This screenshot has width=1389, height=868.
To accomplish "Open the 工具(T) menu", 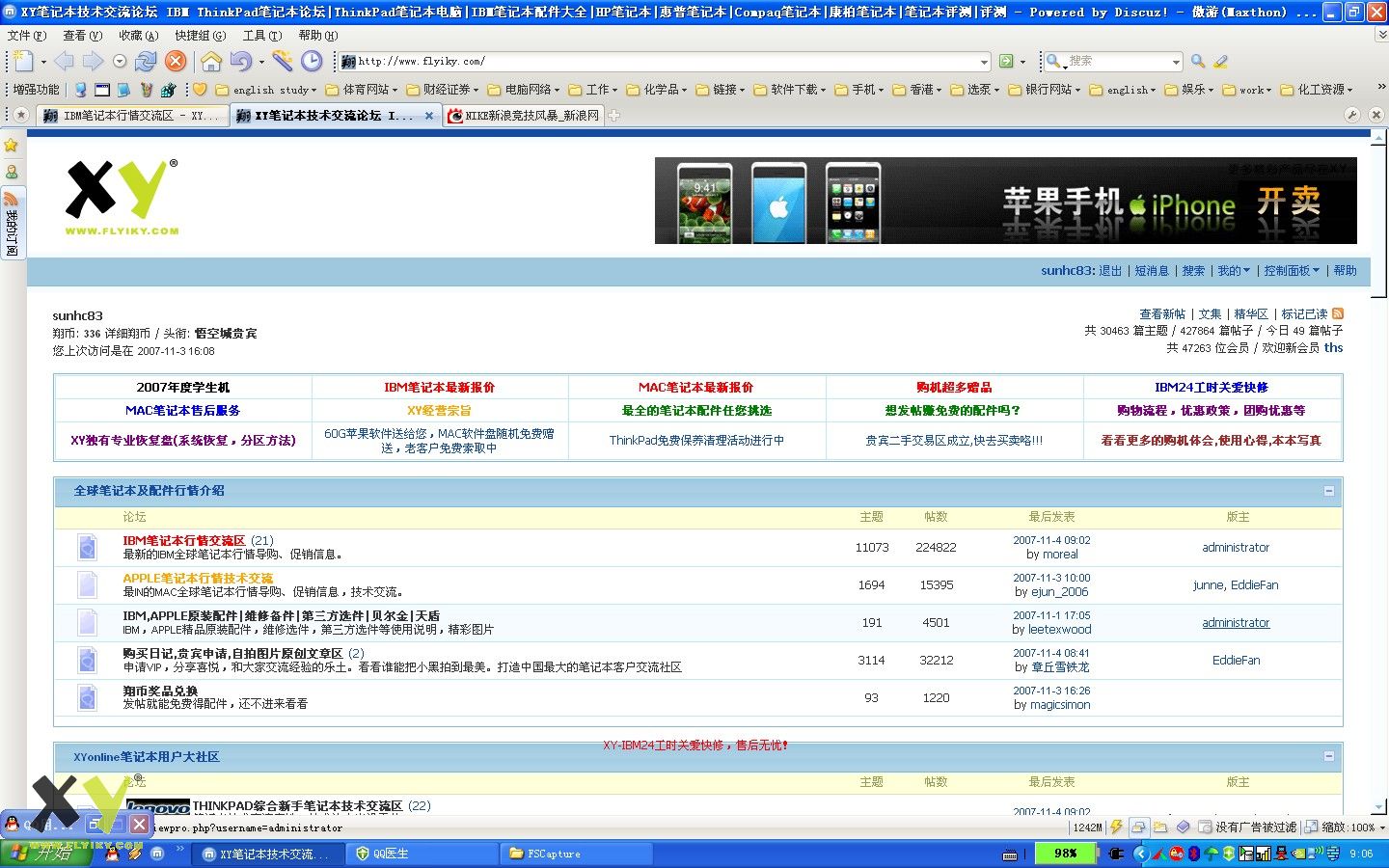I will click(x=261, y=36).
